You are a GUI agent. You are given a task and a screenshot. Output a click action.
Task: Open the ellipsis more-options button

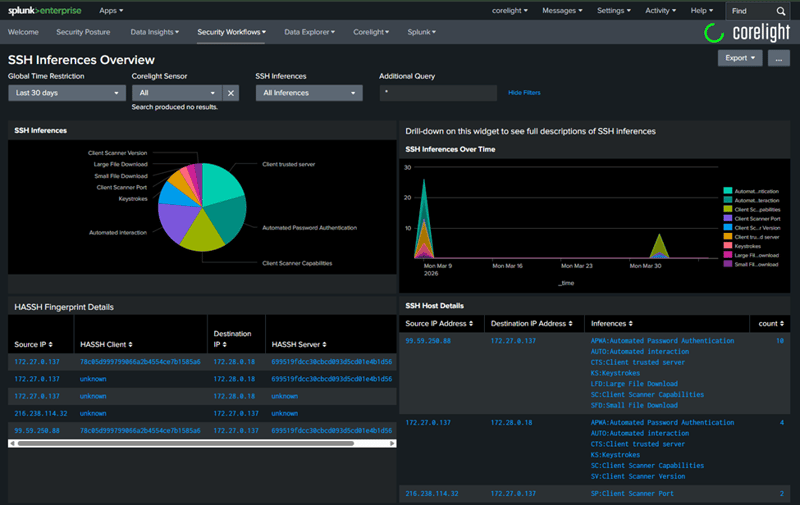[780, 58]
